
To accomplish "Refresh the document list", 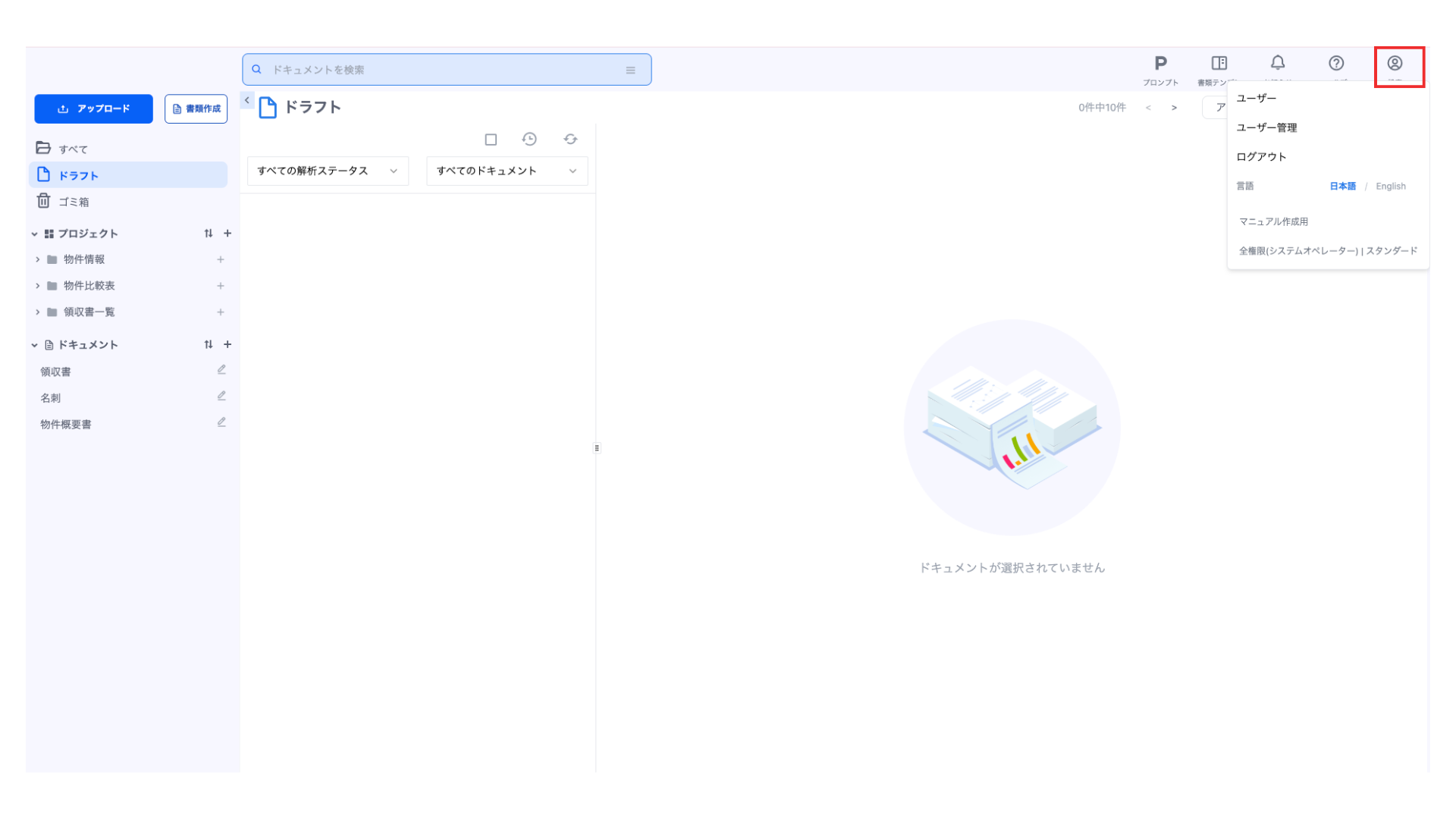I will pos(570,140).
